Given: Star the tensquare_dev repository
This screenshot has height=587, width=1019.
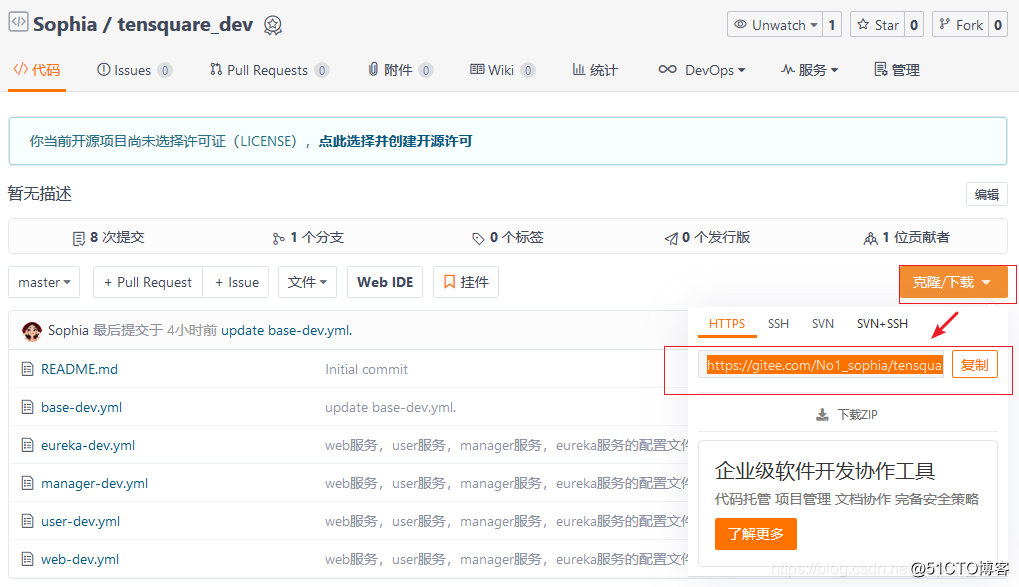Looking at the screenshot, I should pos(878,25).
